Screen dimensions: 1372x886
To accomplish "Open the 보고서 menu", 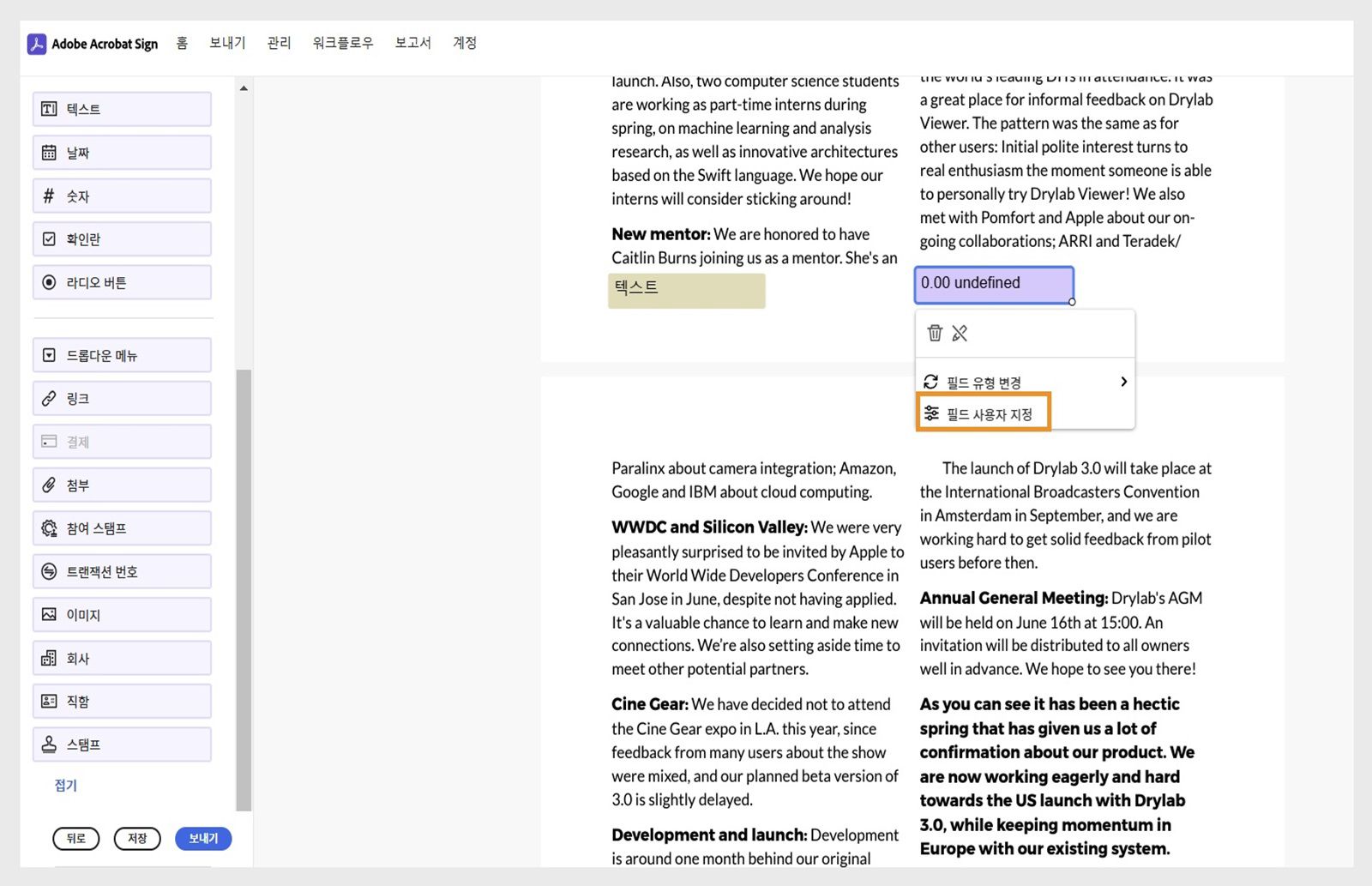I will coord(412,43).
